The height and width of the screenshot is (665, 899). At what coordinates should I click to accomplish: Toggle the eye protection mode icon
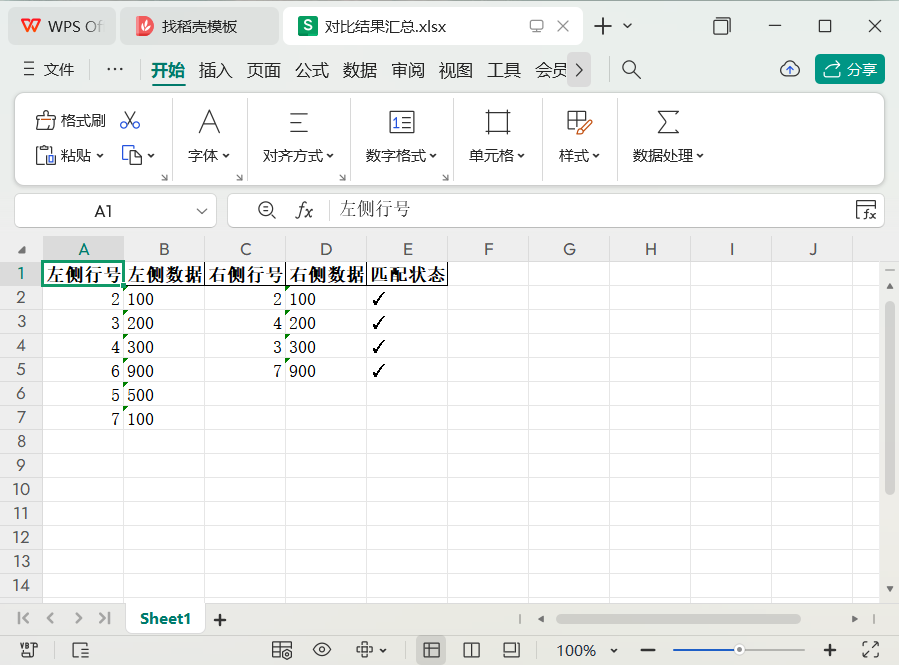click(x=322, y=650)
